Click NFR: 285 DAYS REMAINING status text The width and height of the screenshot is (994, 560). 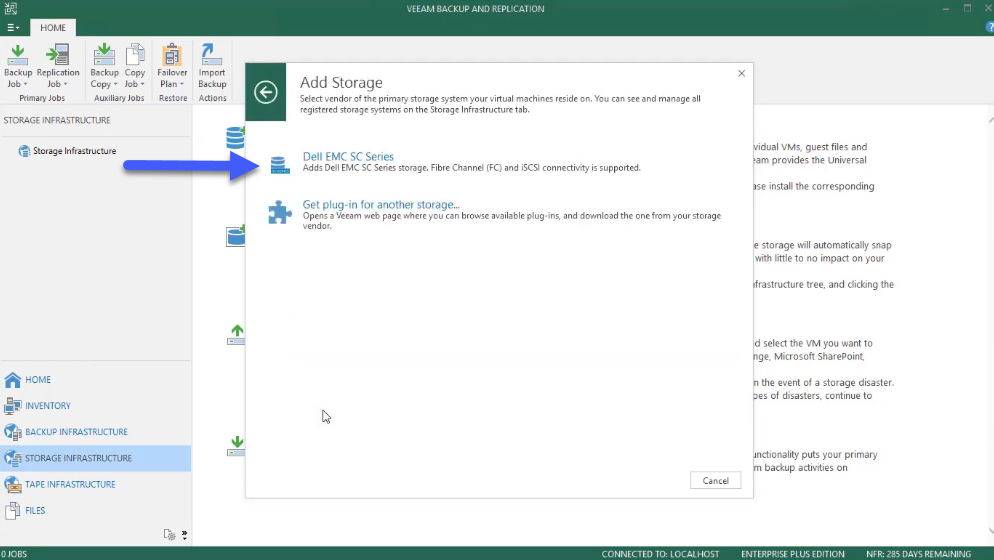pyautogui.click(x=918, y=554)
